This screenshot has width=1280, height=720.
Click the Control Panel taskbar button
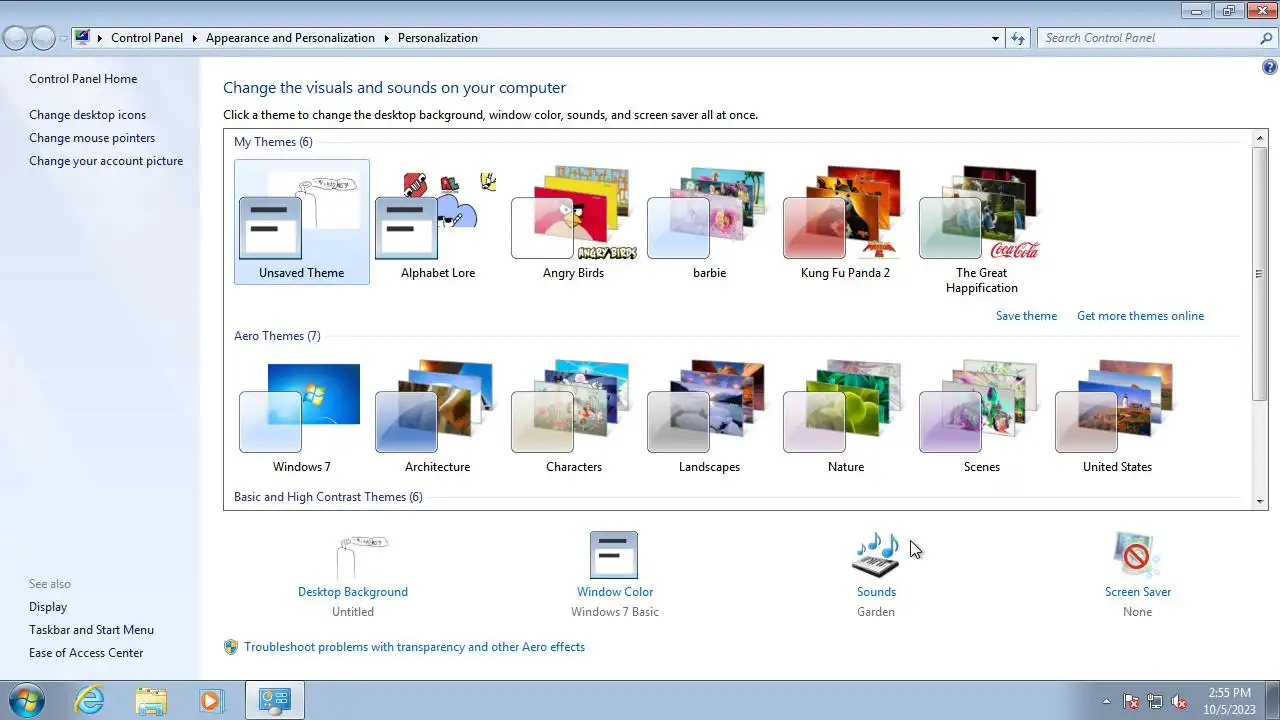click(x=274, y=700)
